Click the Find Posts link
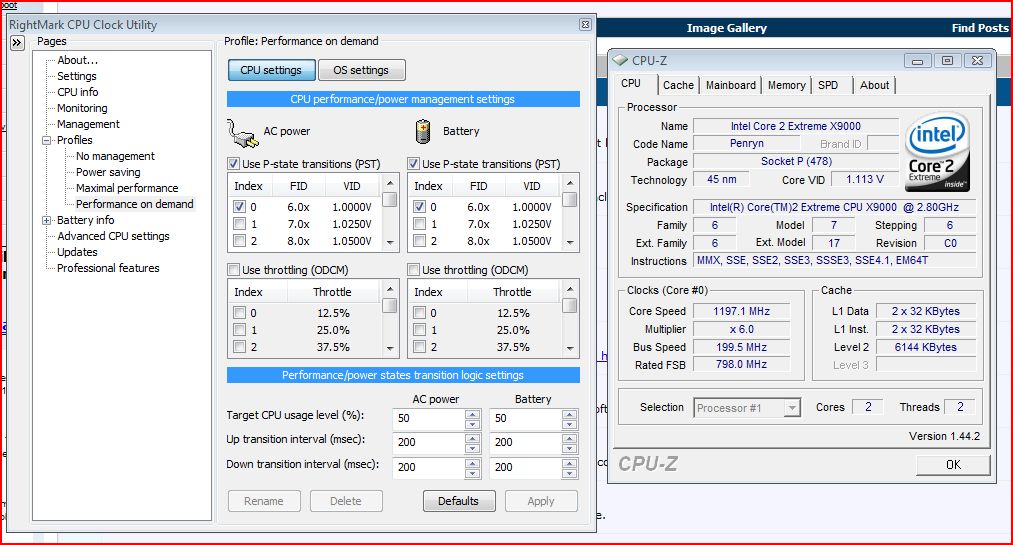The height and width of the screenshot is (545, 1013). click(x=979, y=28)
